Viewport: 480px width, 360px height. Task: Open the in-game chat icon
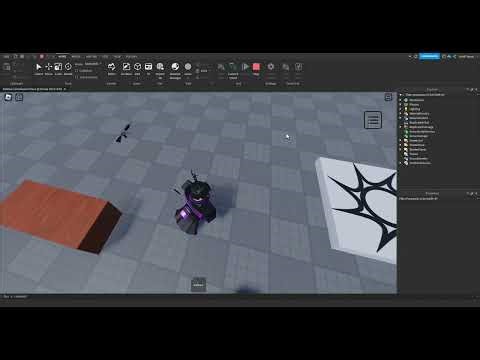click(x=19, y=97)
